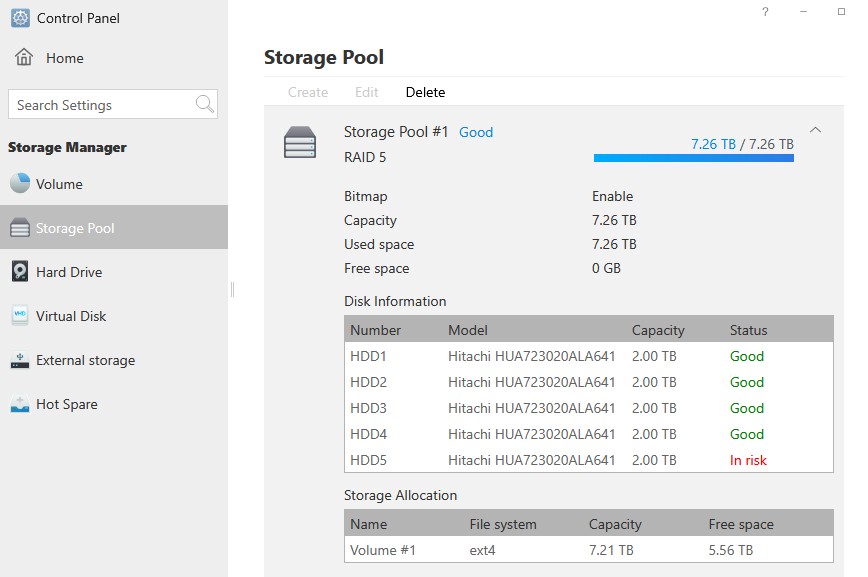Click the Hot Spare icon
The height and width of the screenshot is (577, 868).
coord(20,404)
